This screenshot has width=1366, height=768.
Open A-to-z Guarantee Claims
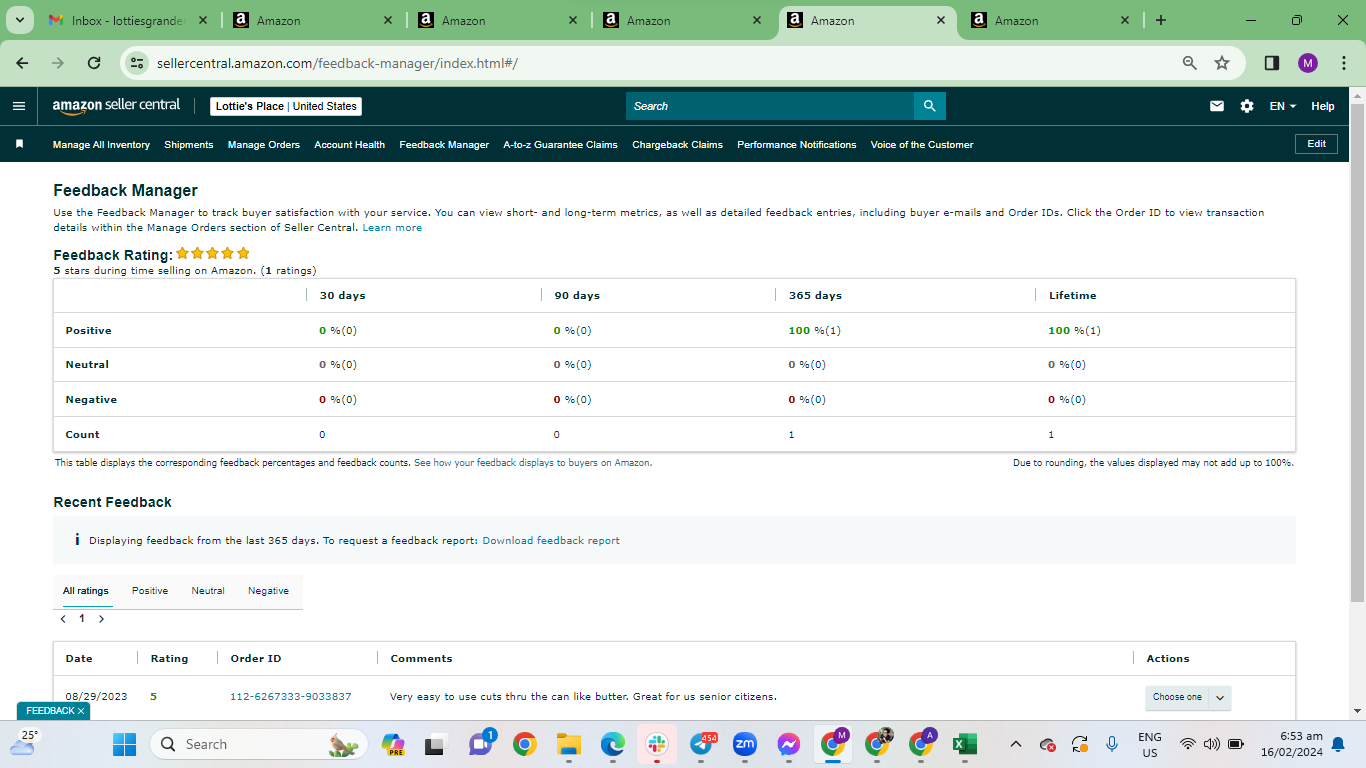point(560,145)
